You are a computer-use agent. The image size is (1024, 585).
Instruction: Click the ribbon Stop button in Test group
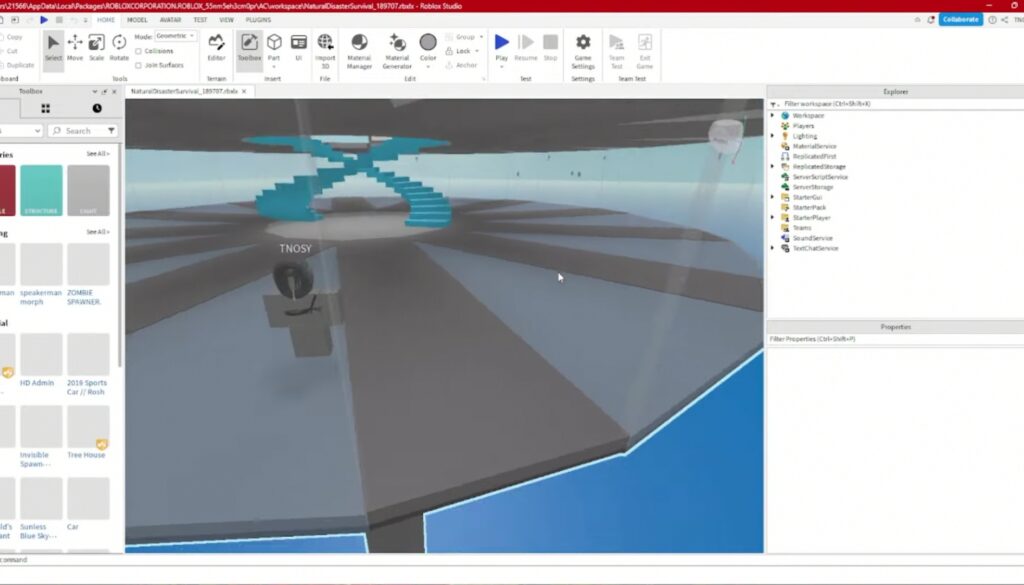point(551,48)
